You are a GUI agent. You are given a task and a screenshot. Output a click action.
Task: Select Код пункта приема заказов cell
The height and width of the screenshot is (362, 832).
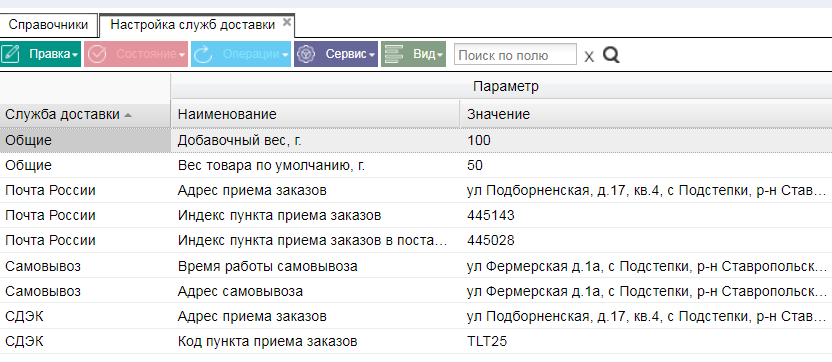tap(315, 341)
